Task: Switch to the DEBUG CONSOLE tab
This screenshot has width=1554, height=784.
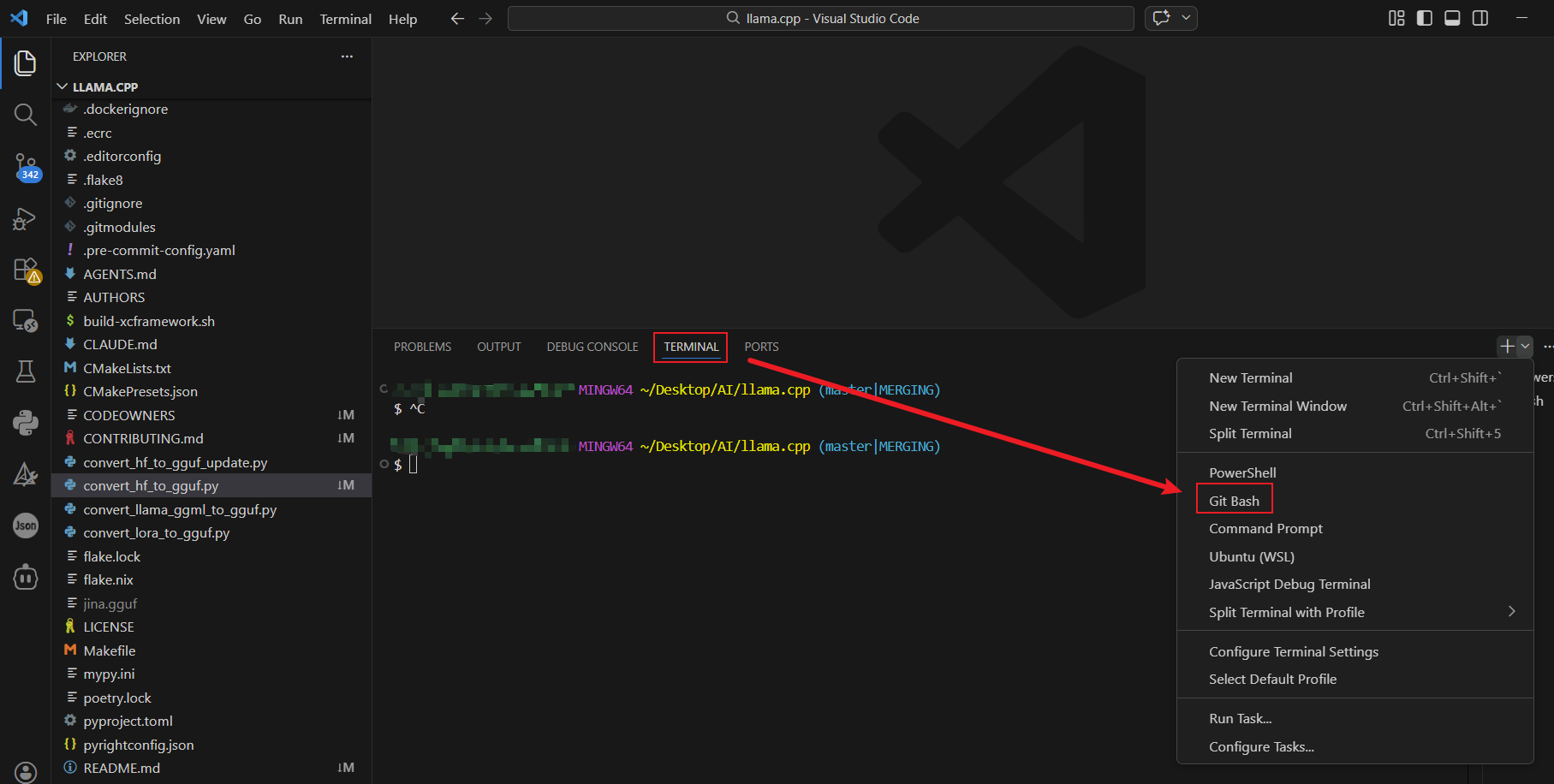Action: (592, 347)
